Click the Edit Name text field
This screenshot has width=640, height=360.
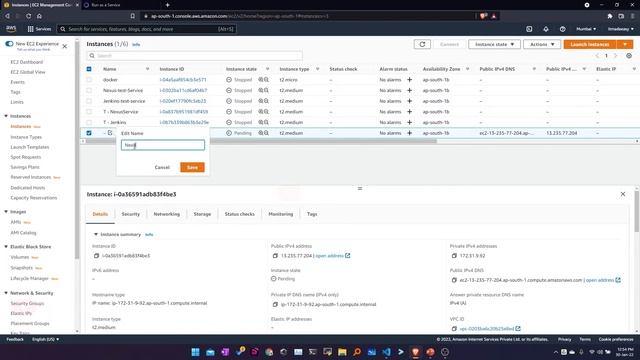pyautogui.click(x=163, y=145)
